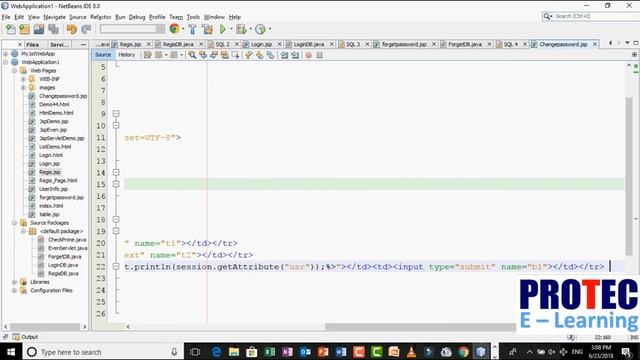Switch to the ForgetDB.java editor tab
This screenshot has height=360, width=640.
[465, 44]
